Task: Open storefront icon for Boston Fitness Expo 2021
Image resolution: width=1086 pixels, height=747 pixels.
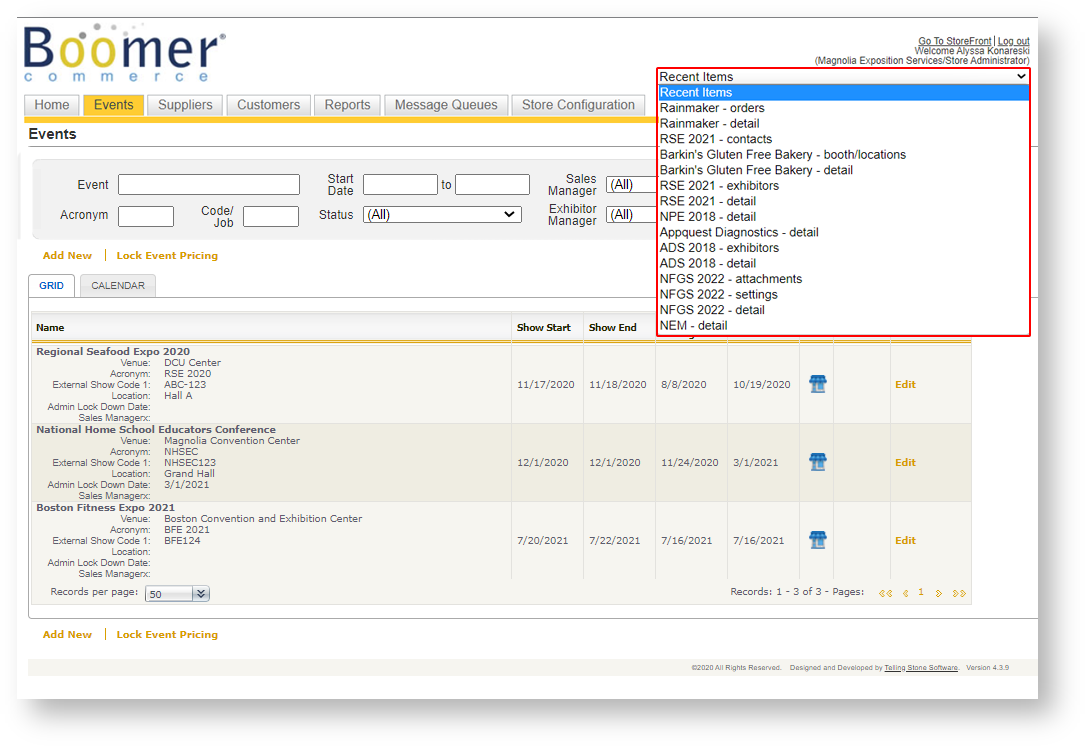Action: (817, 541)
